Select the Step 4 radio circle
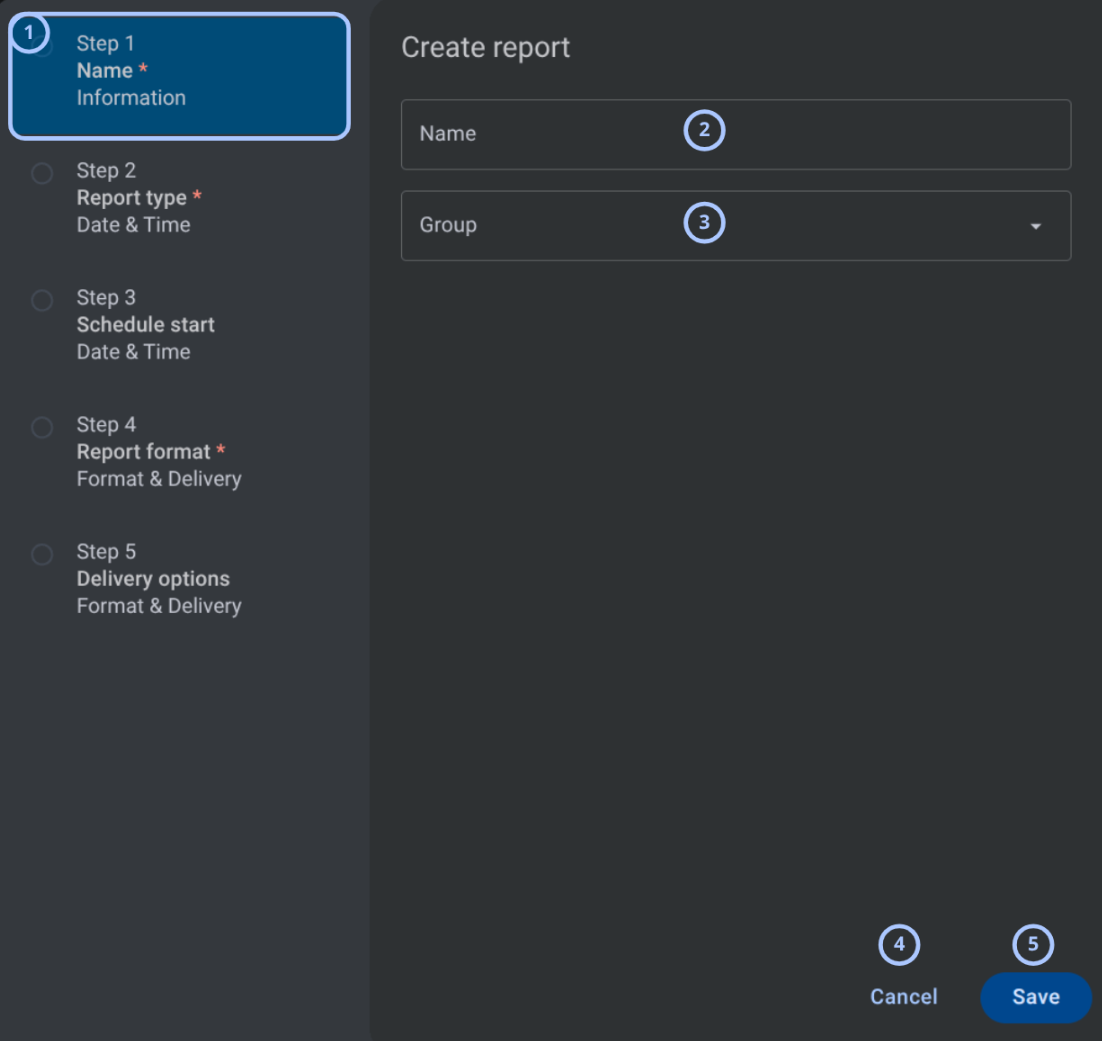 (42, 427)
